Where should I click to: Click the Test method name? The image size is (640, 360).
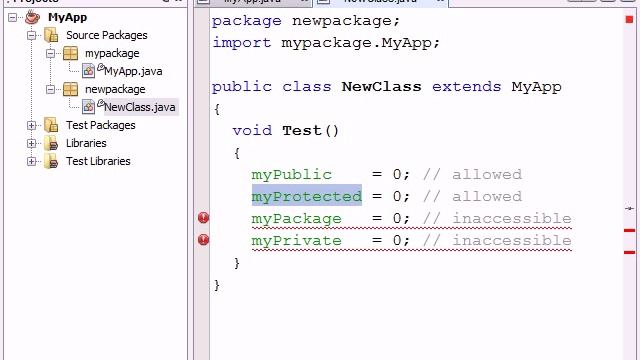click(x=302, y=131)
